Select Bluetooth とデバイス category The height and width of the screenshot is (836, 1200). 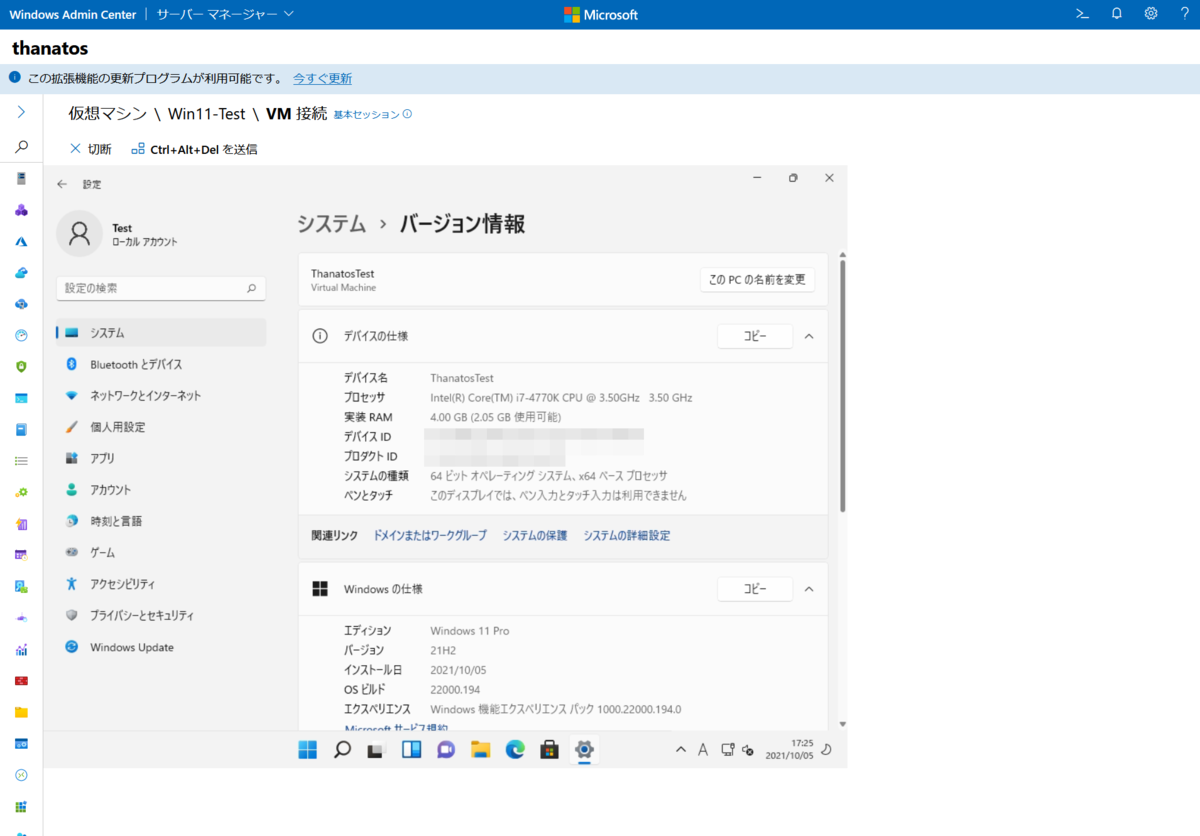click(161, 364)
